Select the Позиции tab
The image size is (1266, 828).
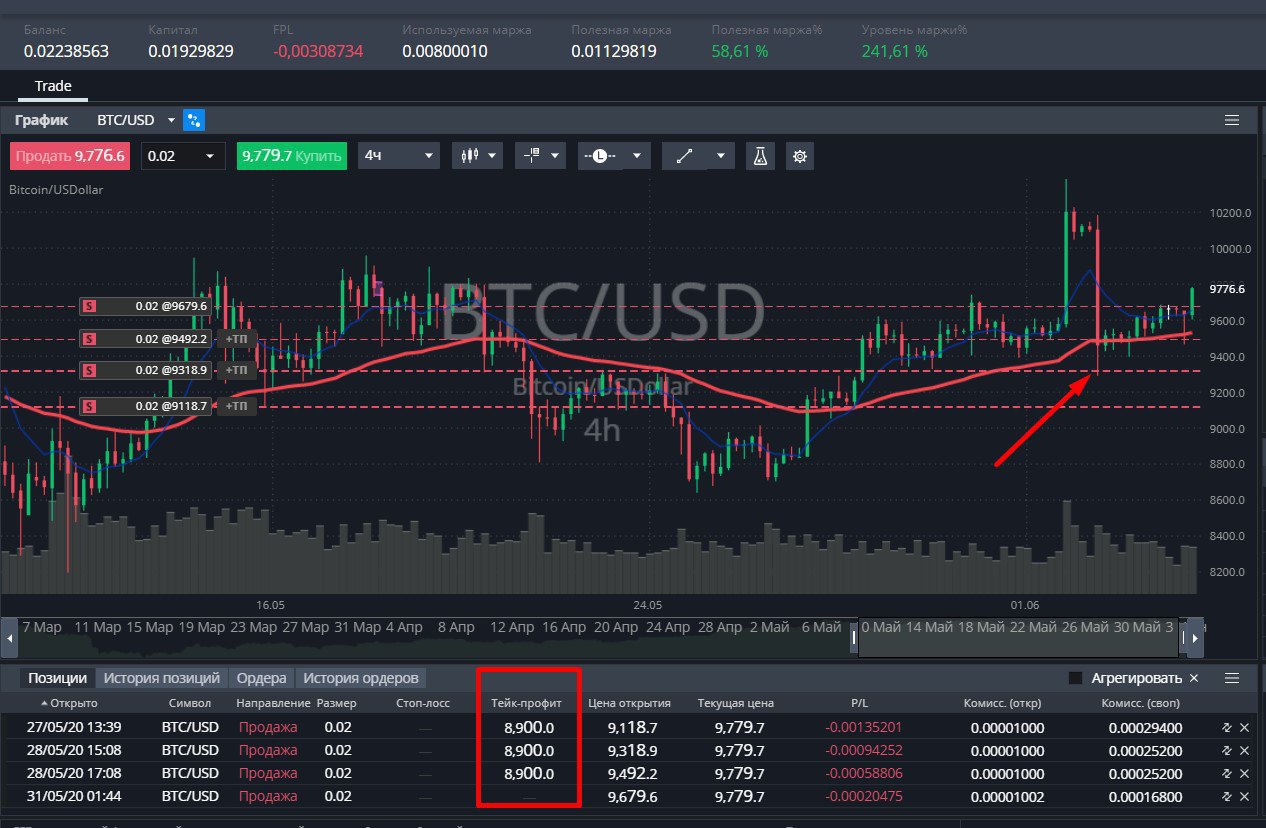tap(57, 678)
